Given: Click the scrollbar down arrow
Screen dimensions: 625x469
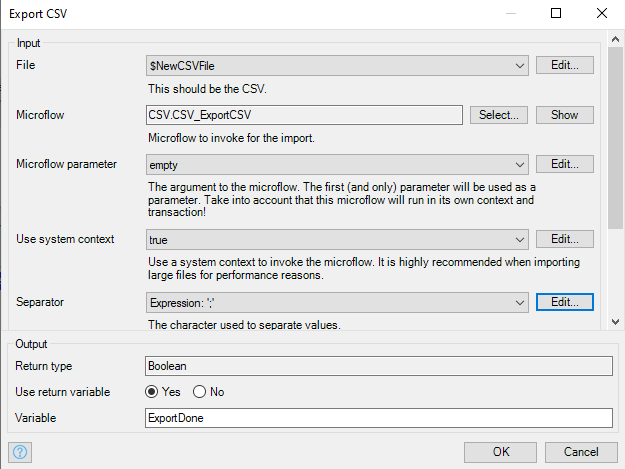Looking at the screenshot, I should pyautogui.click(x=615, y=322).
